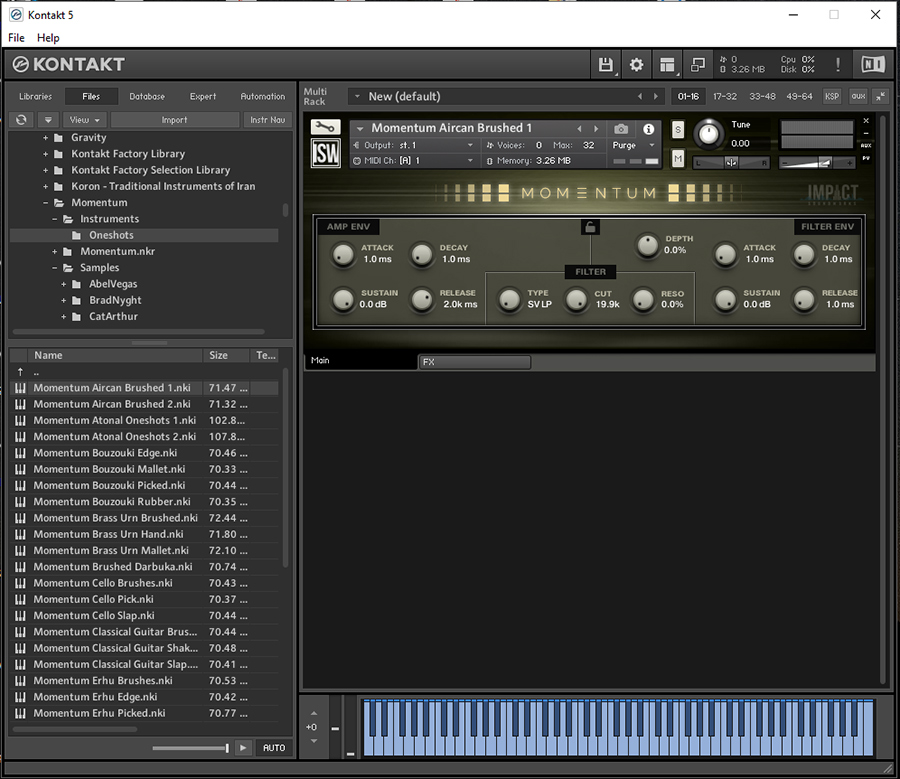
Task: Minimize rack header with corner arrows icon
Action: [880, 96]
